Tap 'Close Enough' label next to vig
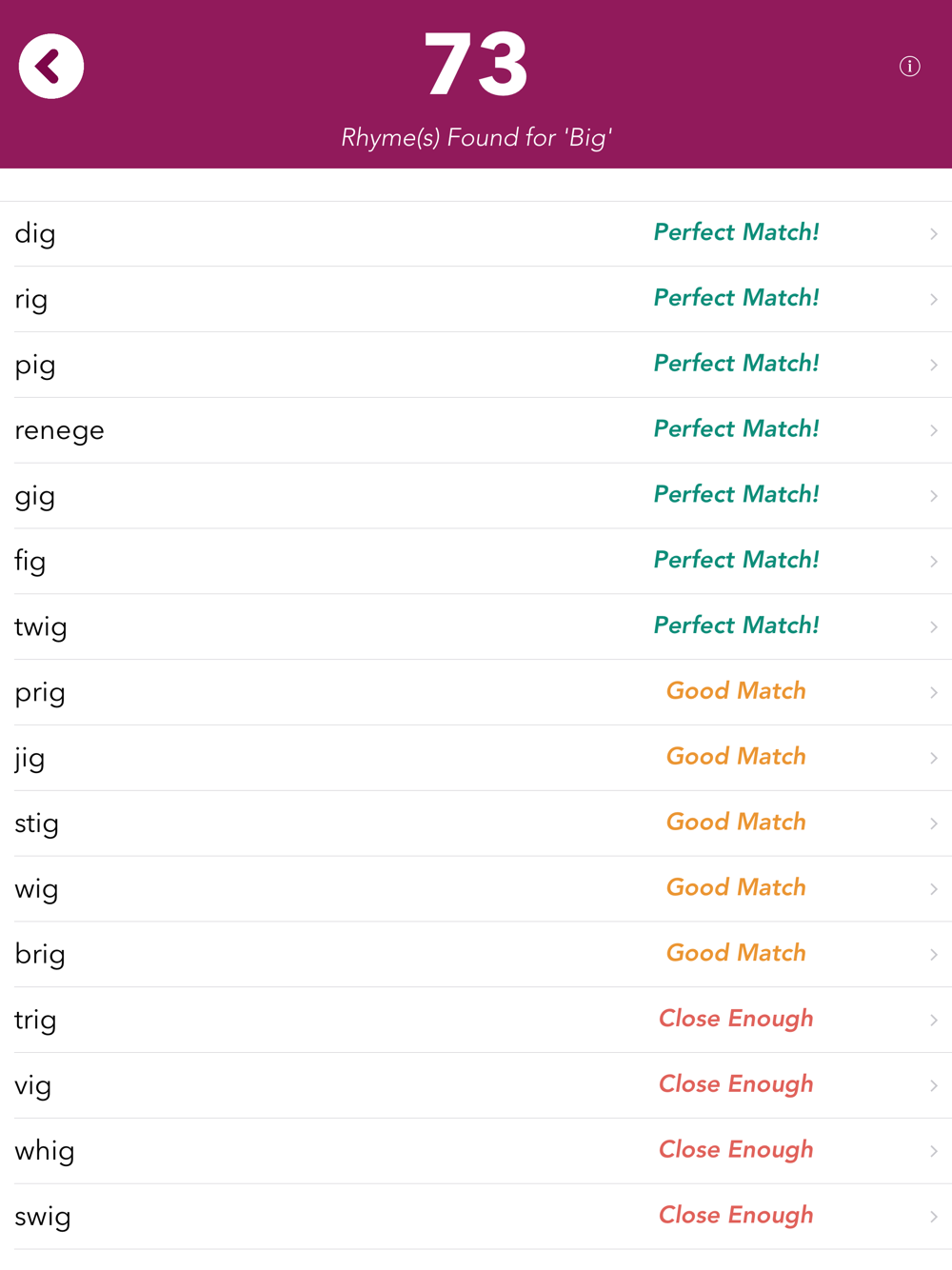The width and height of the screenshot is (952, 1270). [736, 1084]
